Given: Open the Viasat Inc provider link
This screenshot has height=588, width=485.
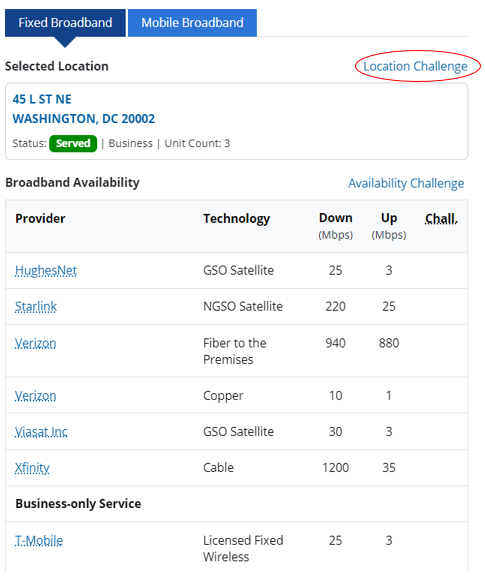Looking at the screenshot, I should [41, 432].
